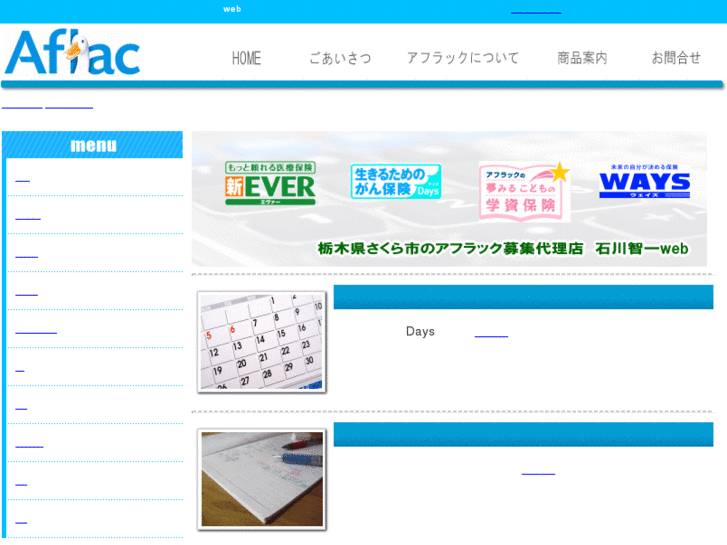Image resolution: width=727 pixels, height=545 pixels.
Task: Open the ごあいさつ navigation item
Action: point(340,58)
